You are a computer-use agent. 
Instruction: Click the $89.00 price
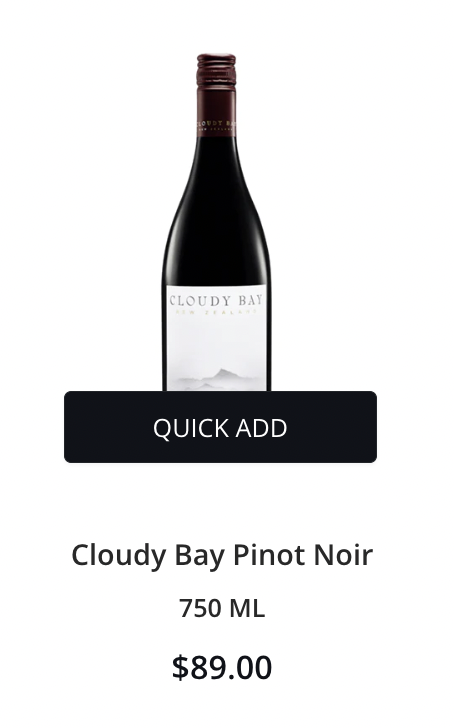click(x=222, y=667)
